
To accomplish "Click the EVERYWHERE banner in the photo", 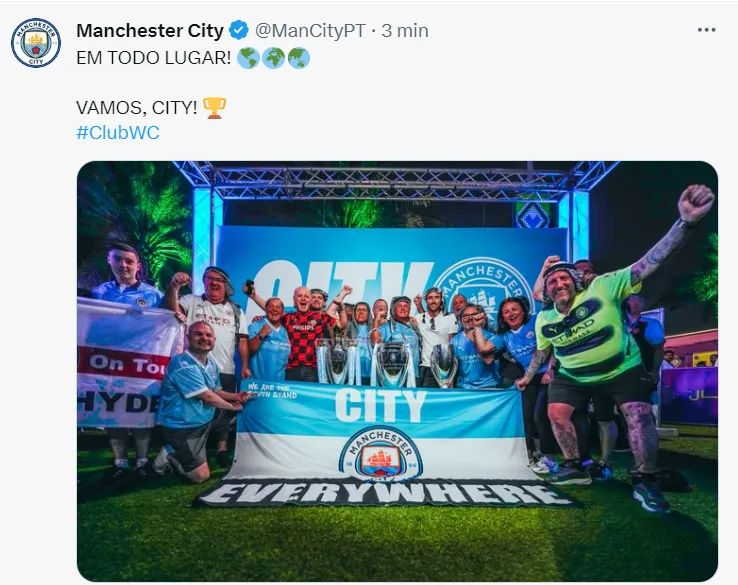I will pyautogui.click(x=389, y=494).
